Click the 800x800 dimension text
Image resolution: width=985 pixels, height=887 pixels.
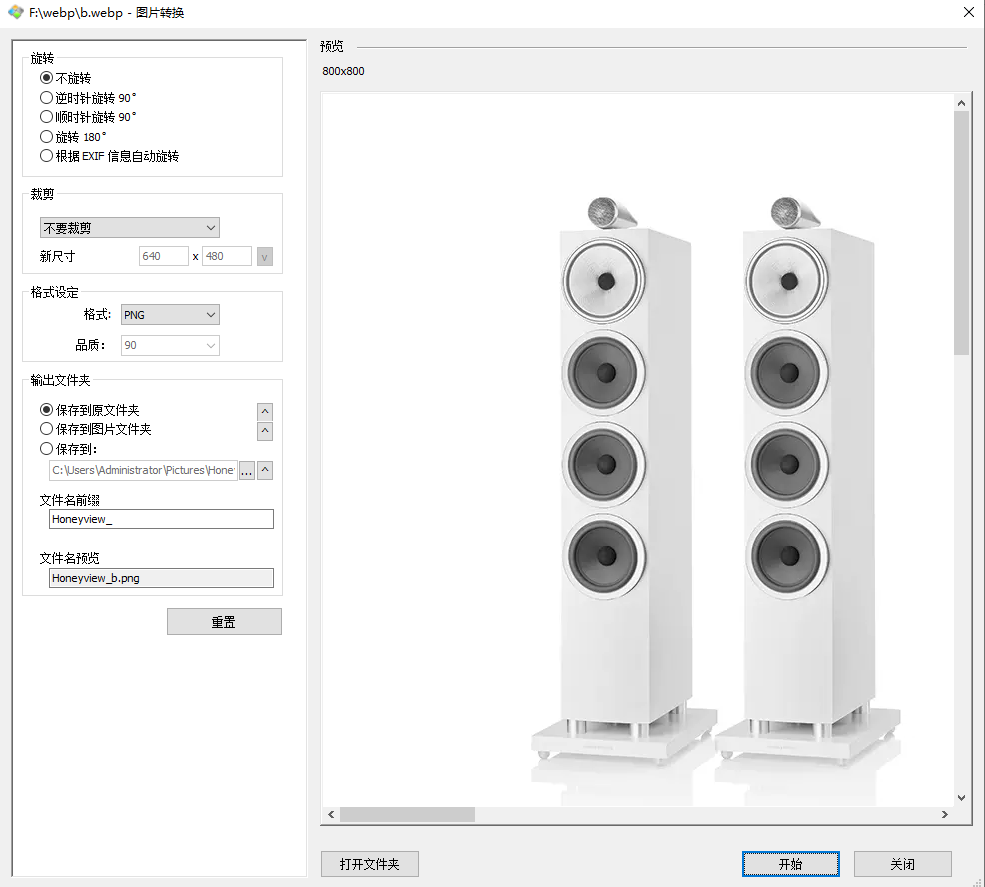coord(343,71)
